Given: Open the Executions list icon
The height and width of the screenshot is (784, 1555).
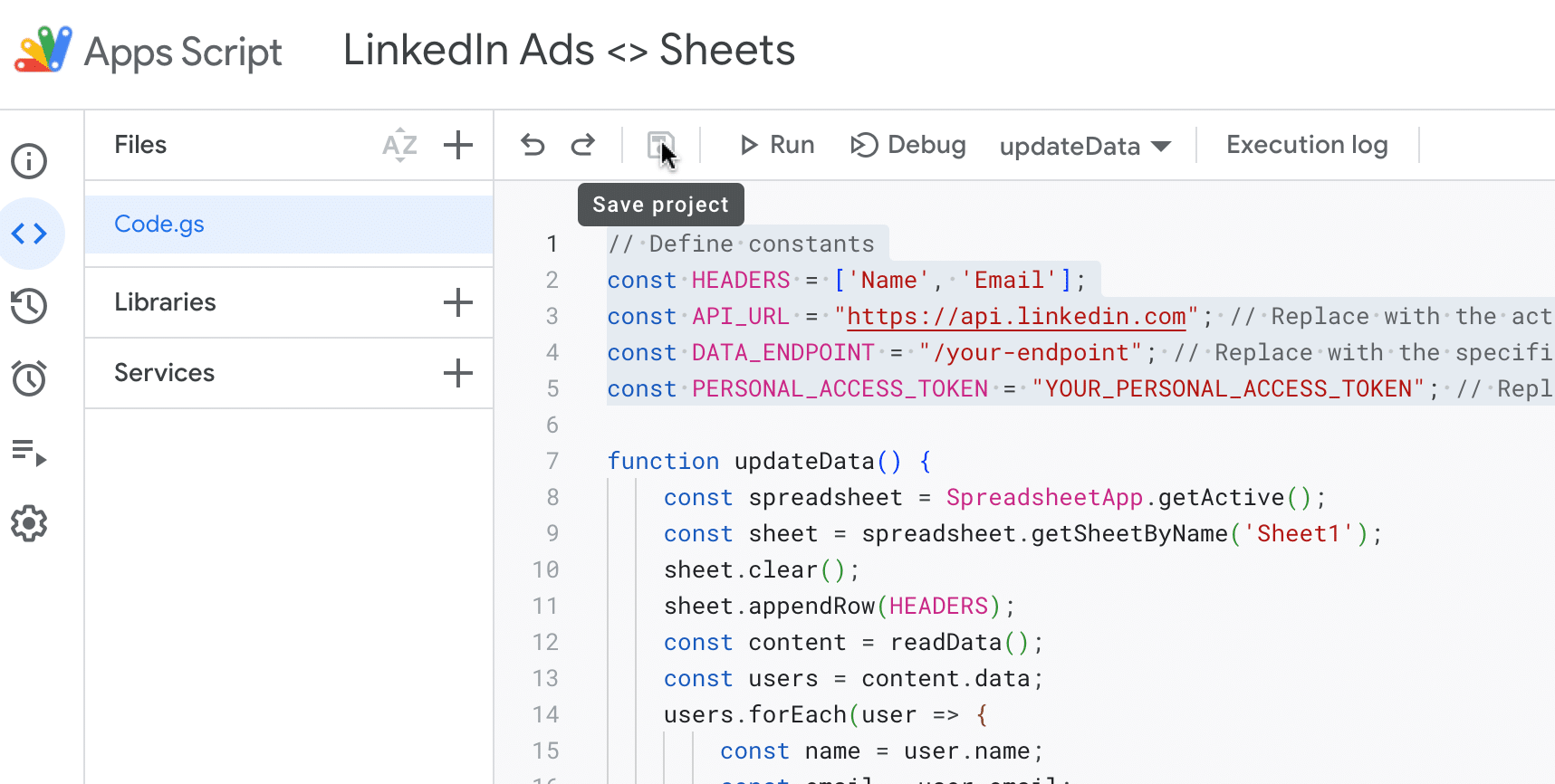Looking at the screenshot, I should point(29,452).
